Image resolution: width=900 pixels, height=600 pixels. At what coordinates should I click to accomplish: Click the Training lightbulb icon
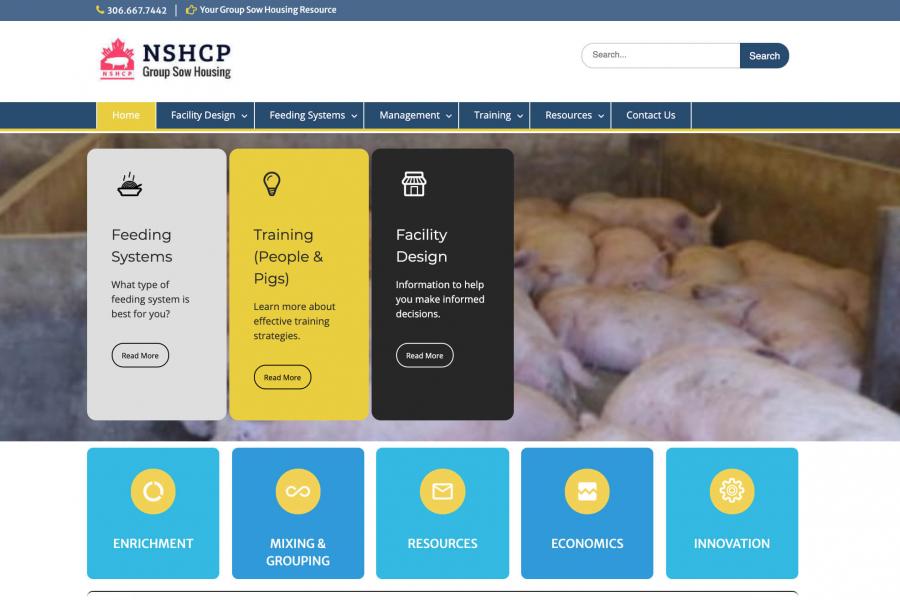[271, 184]
